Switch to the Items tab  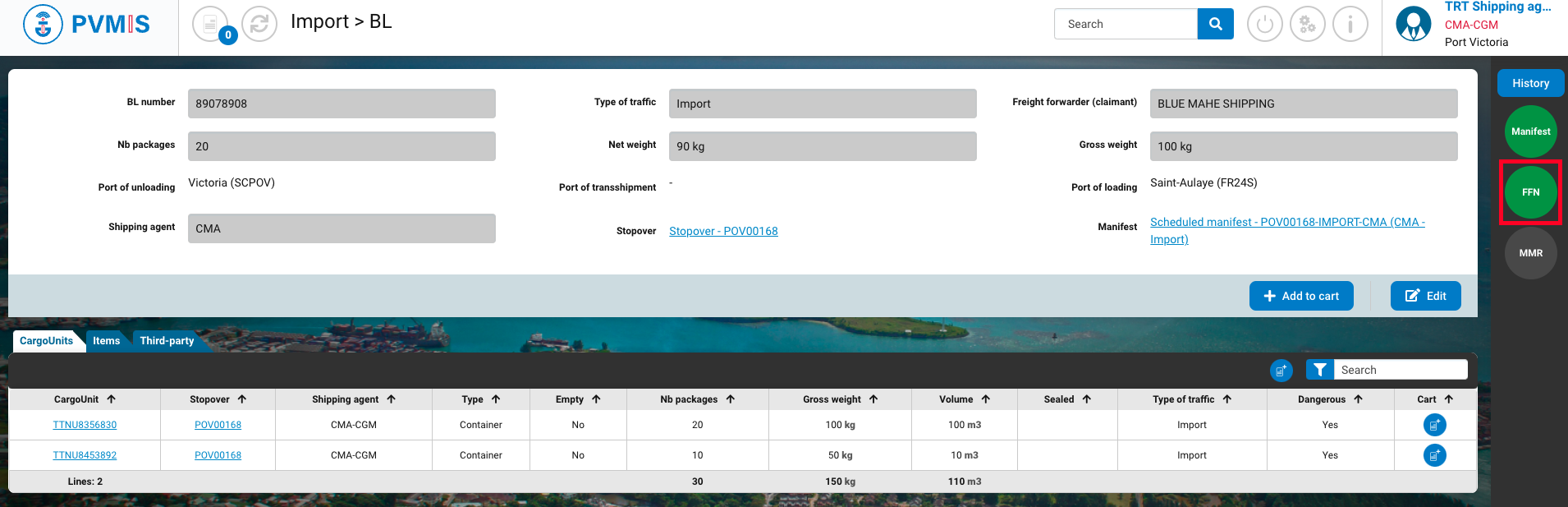[x=106, y=341]
